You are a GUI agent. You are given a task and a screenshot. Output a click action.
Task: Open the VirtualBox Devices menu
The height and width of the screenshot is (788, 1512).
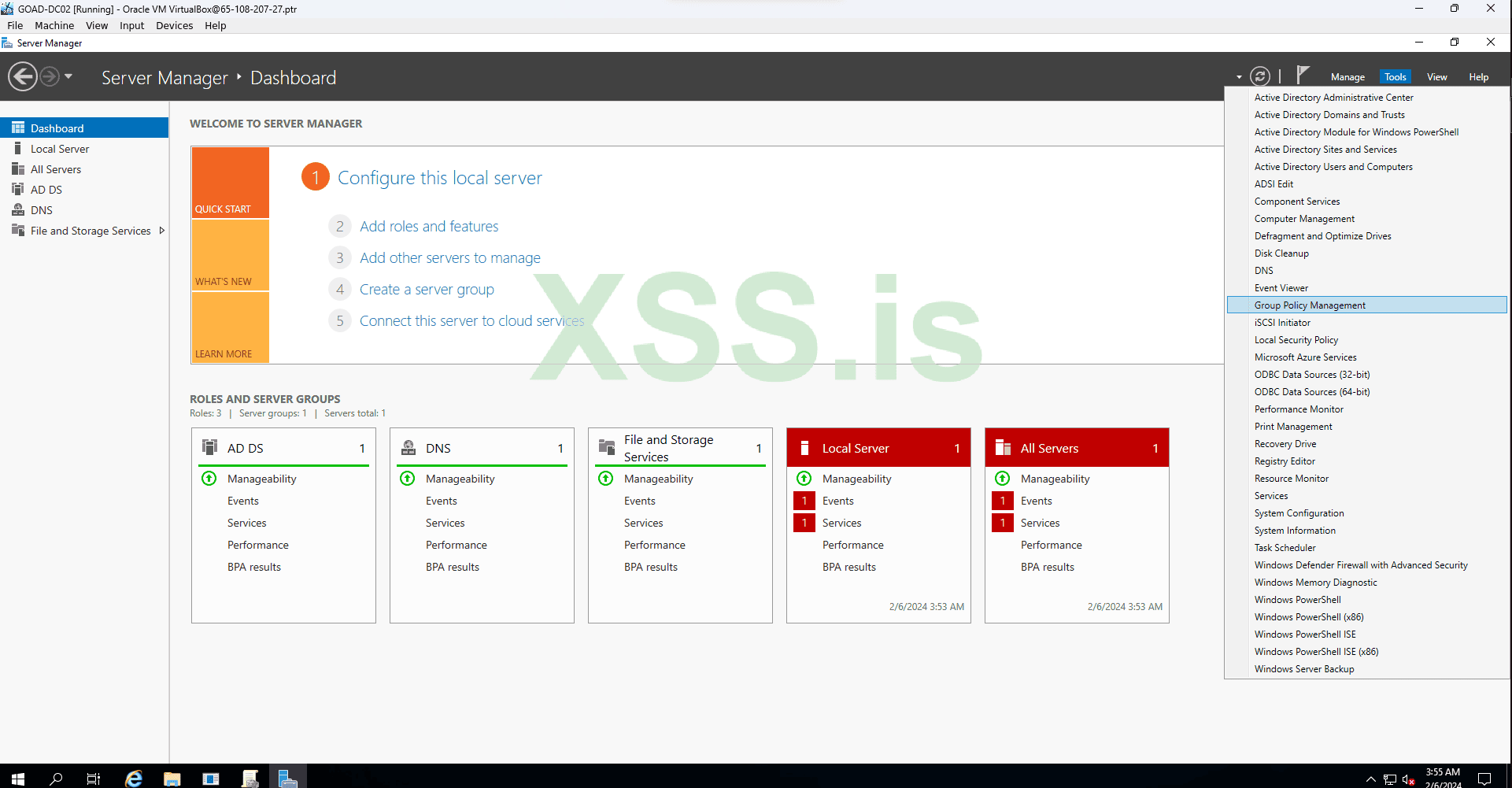coord(174,25)
